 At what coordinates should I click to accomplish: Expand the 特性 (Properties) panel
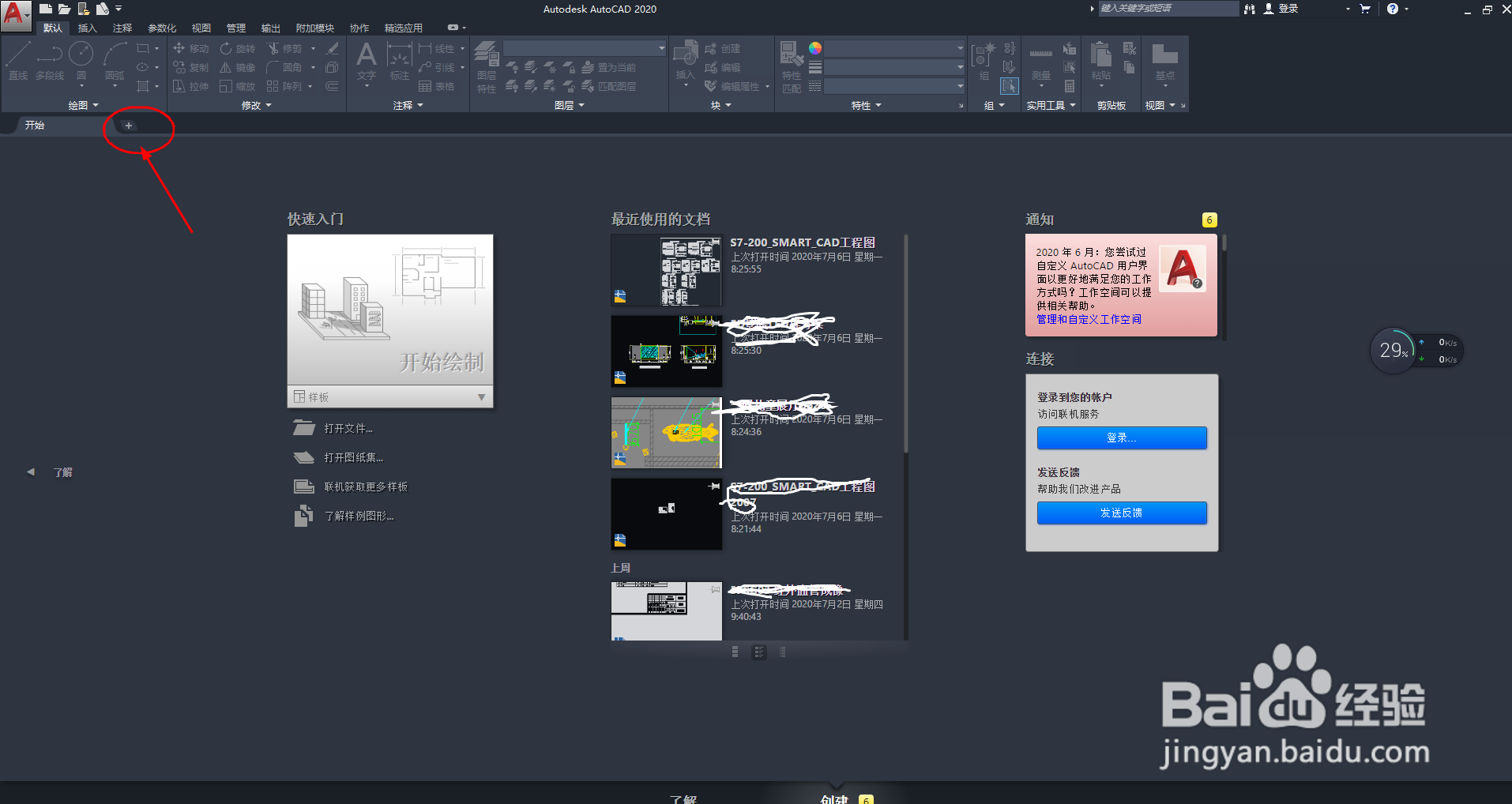(x=867, y=105)
